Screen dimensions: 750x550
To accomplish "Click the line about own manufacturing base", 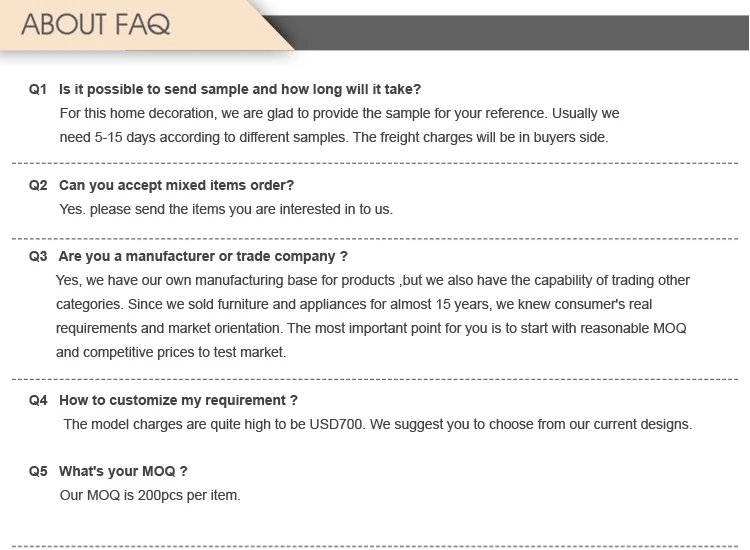I will point(373,280).
